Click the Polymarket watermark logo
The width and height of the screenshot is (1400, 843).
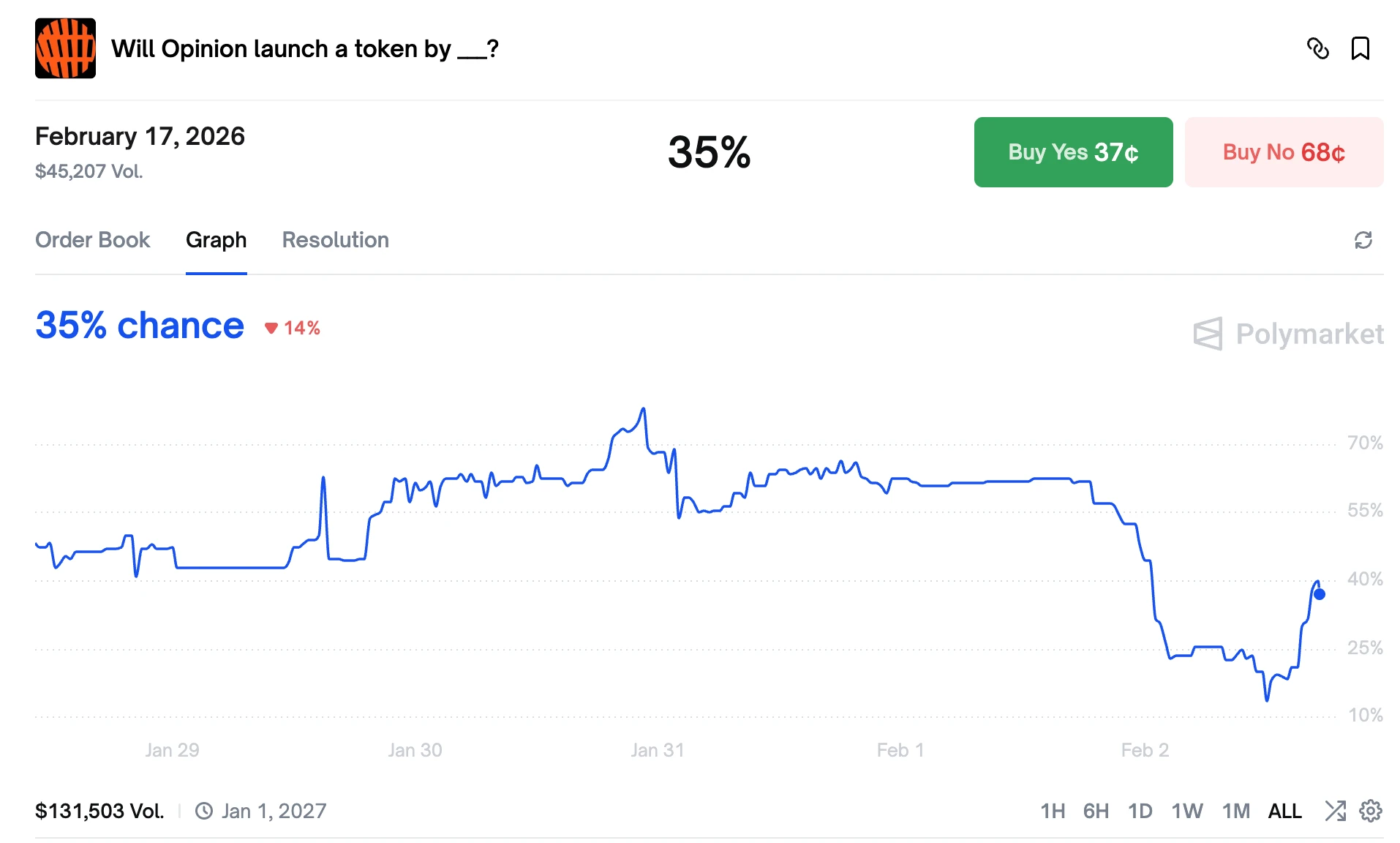click(1287, 334)
